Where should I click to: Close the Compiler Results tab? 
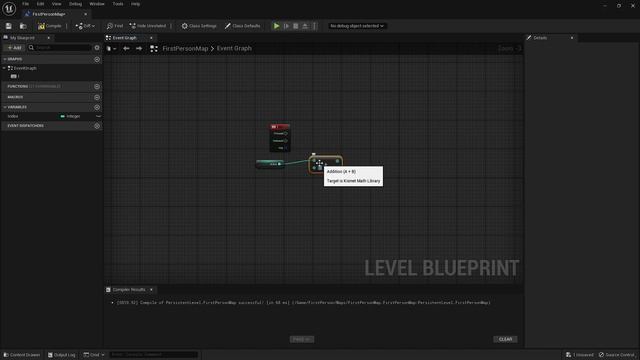point(151,290)
